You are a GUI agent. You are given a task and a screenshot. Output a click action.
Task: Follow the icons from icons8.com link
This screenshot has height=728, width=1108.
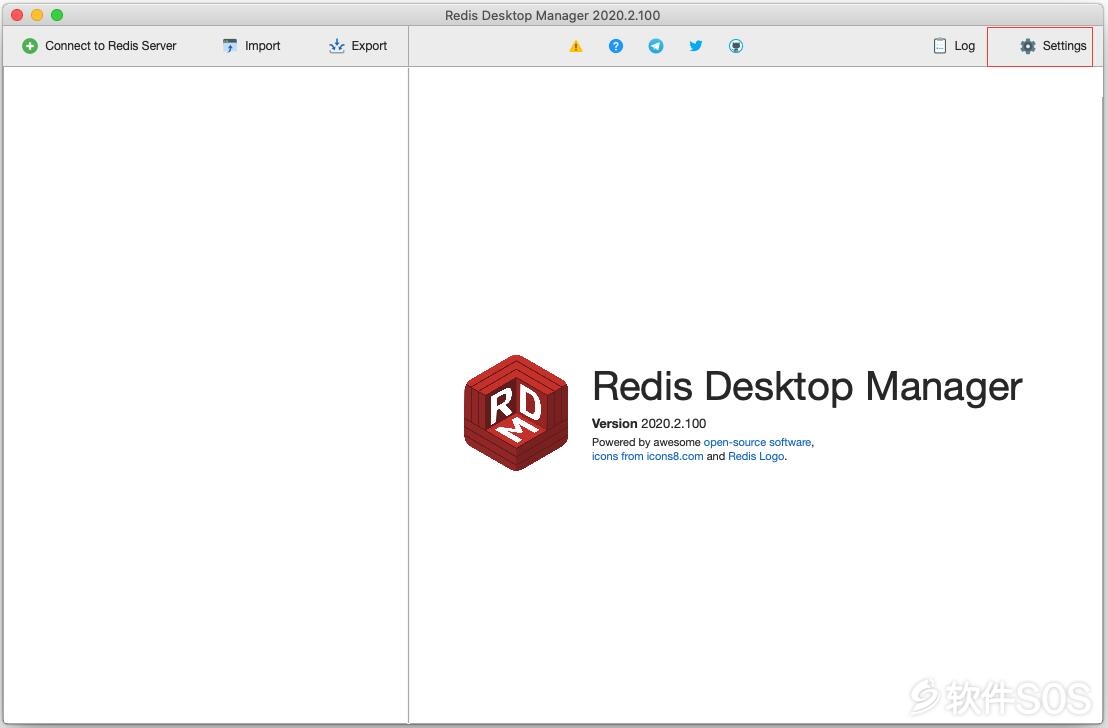click(x=647, y=457)
